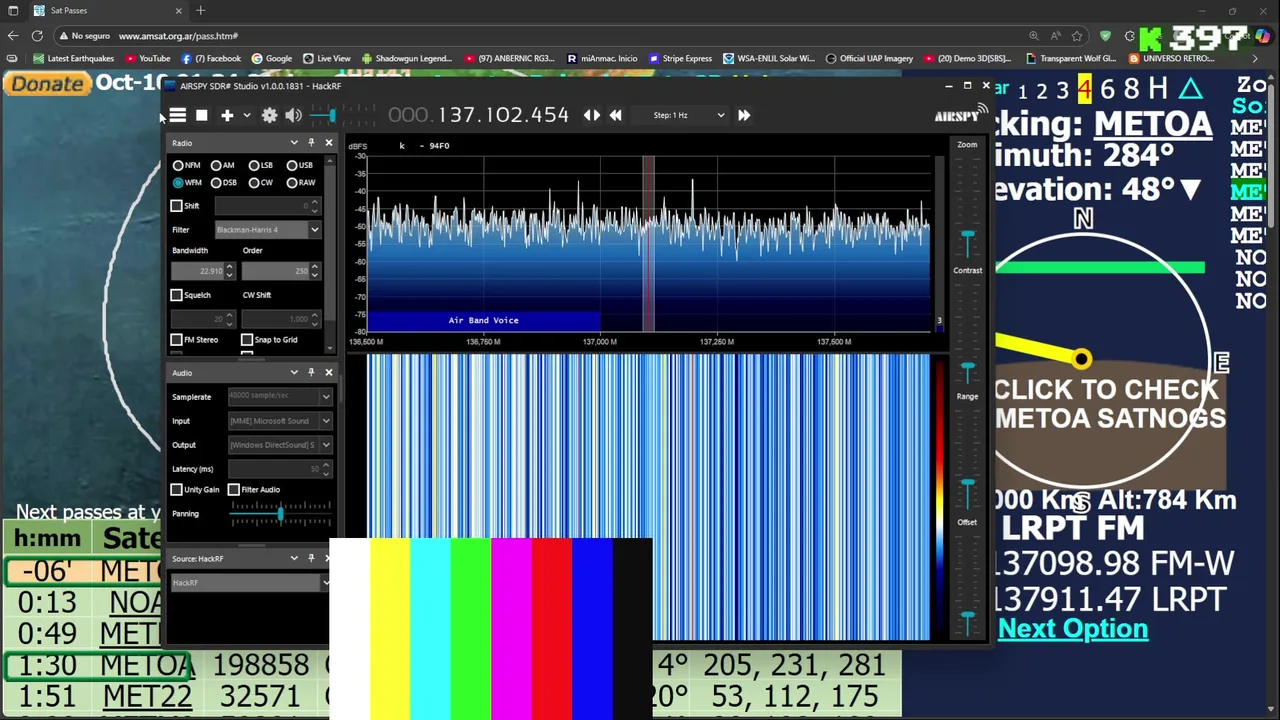The height and width of the screenshot is (720, 1280).
Task: Click the fast-forward frequency step icon
Action: pyautogui.click(x=744, y=115)
